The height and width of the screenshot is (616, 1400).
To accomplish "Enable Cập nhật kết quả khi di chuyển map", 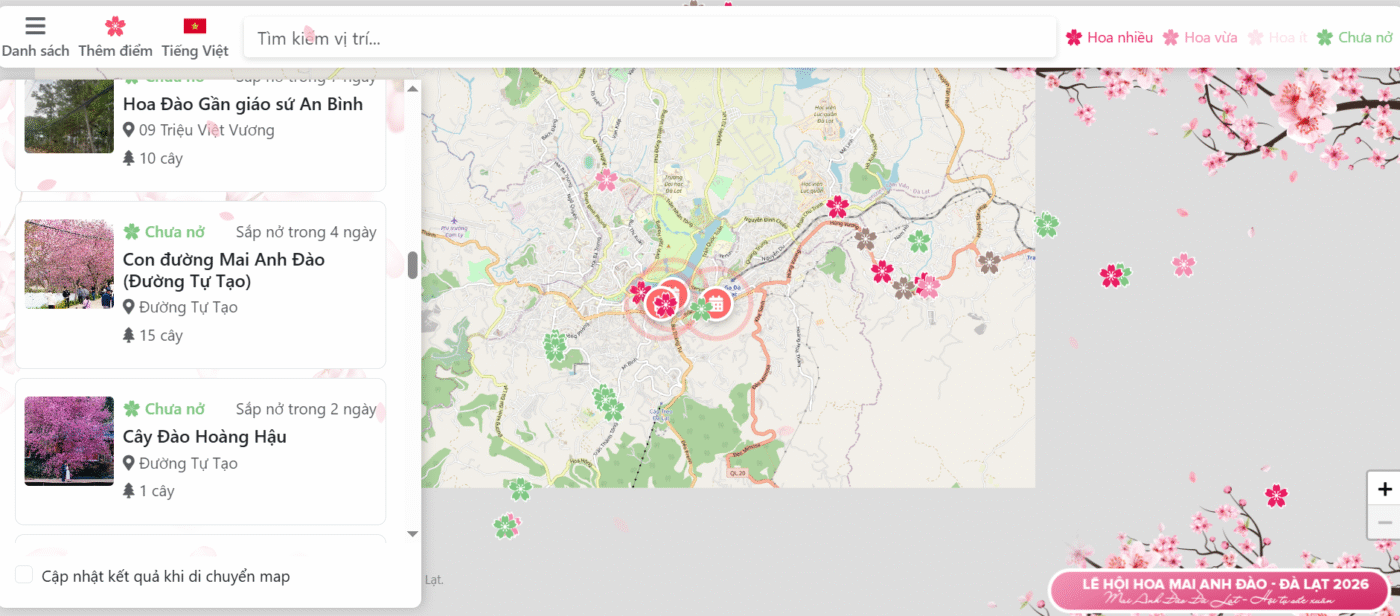I will pos(24,575).
